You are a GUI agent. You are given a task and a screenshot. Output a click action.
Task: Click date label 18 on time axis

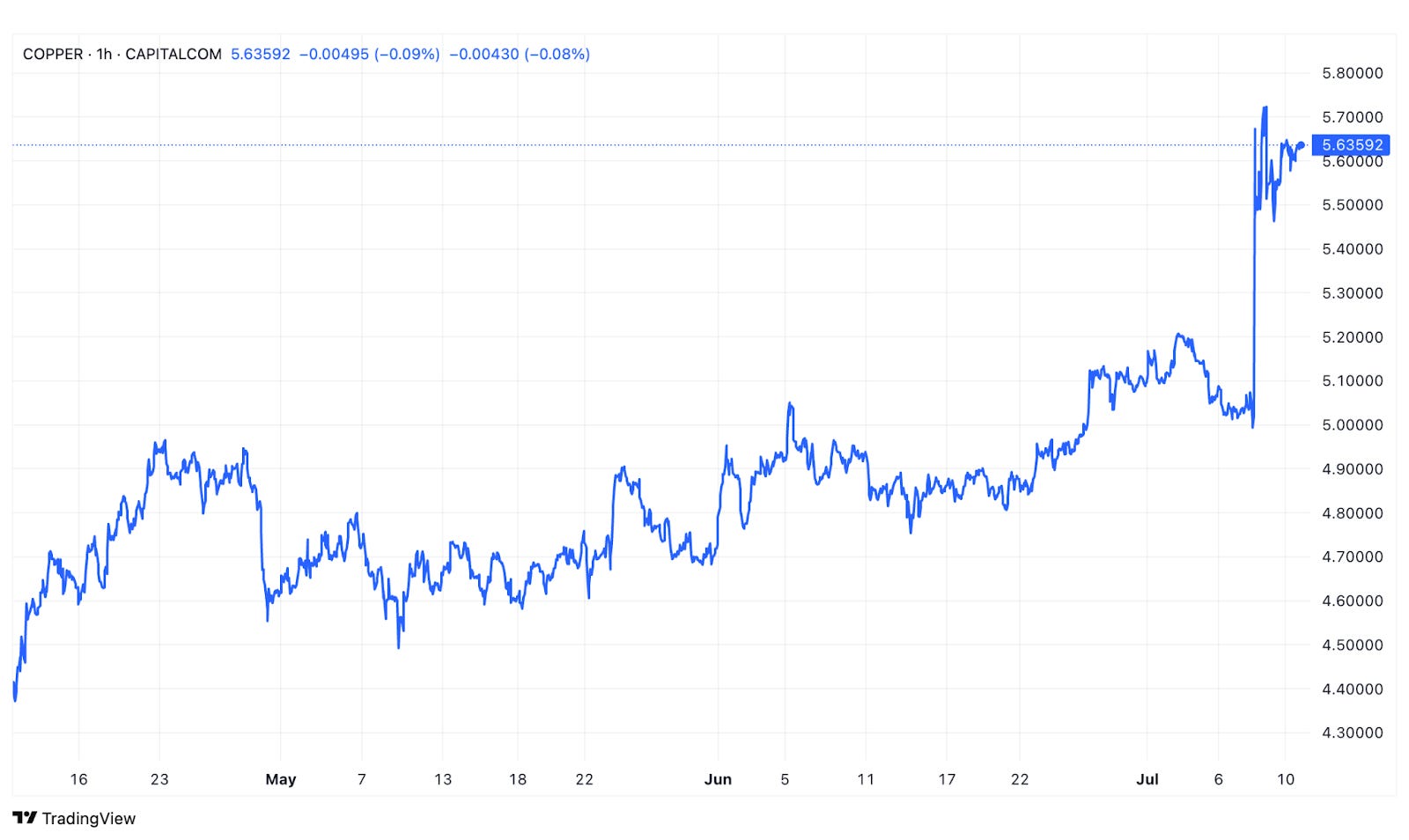[x=518, y=780]
